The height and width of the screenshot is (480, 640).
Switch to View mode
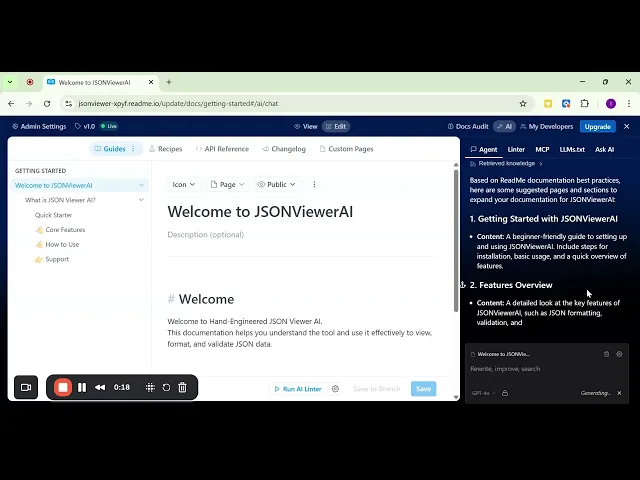(x=306, y=127)
